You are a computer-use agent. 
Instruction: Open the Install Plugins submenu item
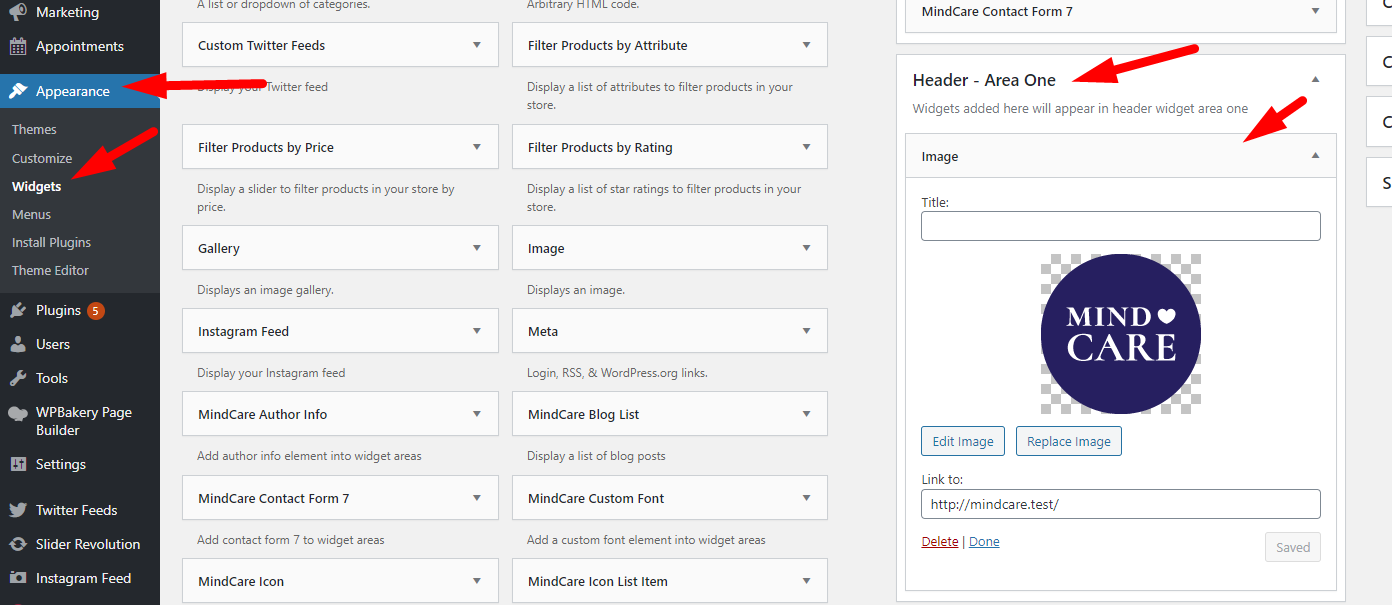51,242
